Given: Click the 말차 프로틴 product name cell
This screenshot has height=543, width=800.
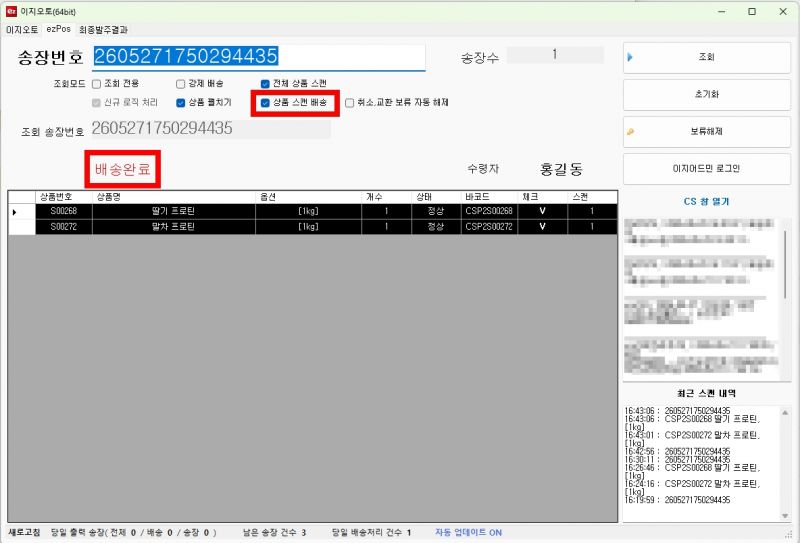Looking at the screenshot, I should [174, 227].
